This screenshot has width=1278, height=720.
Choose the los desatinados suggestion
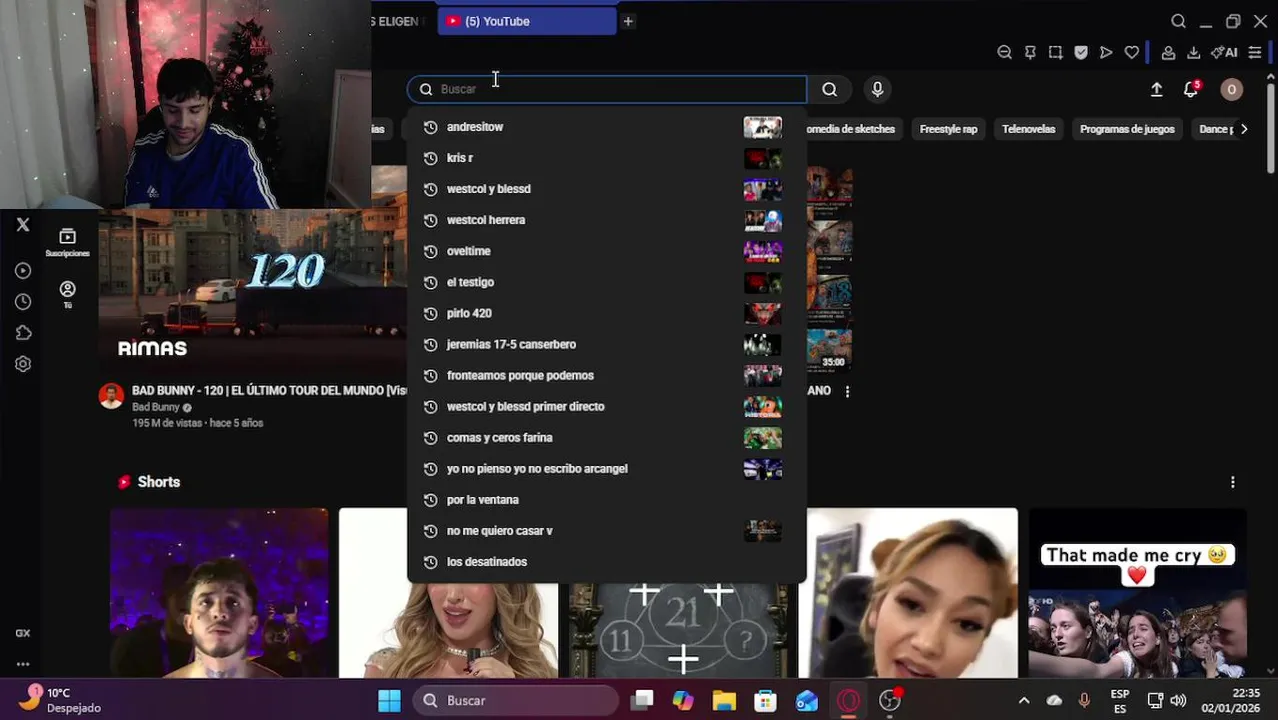pyautogui.click(x=606, y=561)
